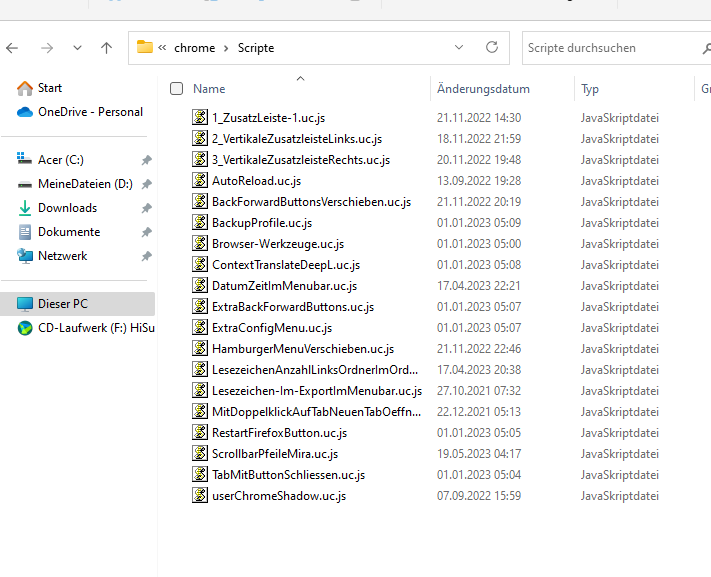Unpin Acer (C:) using its pin icon
Viewport: 711px width, 577px height.
coord(146,160)
